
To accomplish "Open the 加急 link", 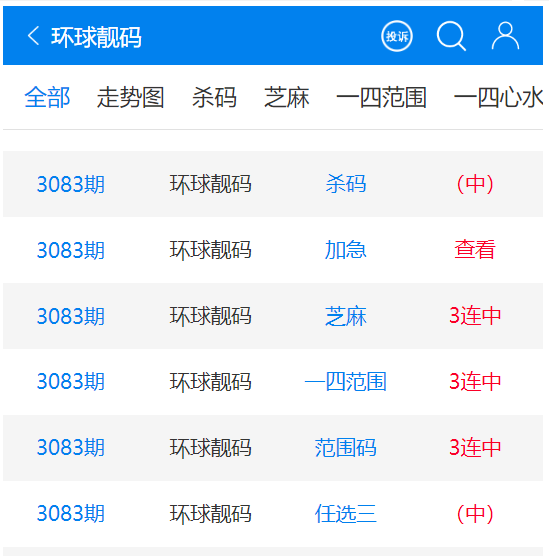I will 346,250.
